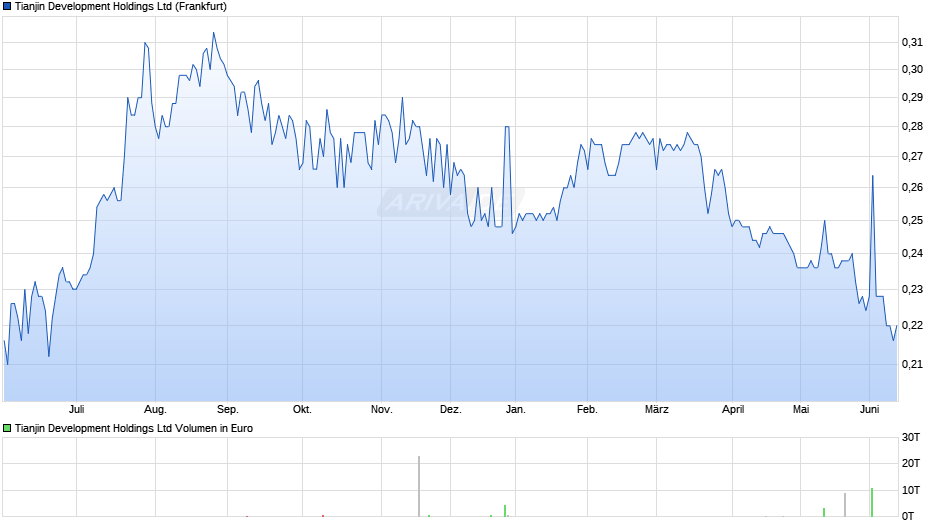This screenshot has height=526, width=940.
Task: Click the chart title 'Tianjin Development Holdings Ltd (Frankfurt)'
Action: click(x=120, y=7)
